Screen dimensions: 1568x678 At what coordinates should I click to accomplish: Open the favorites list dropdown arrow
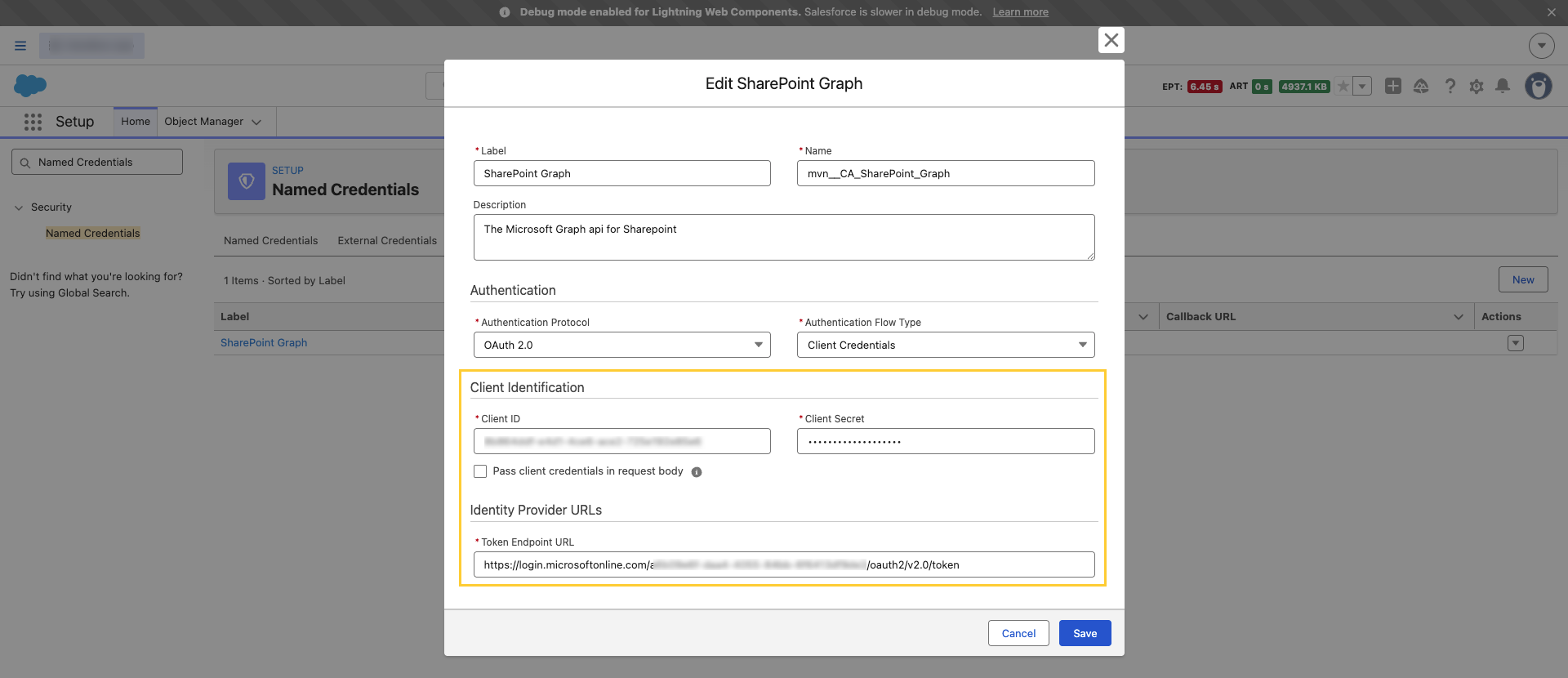(x=1362, y=86)
